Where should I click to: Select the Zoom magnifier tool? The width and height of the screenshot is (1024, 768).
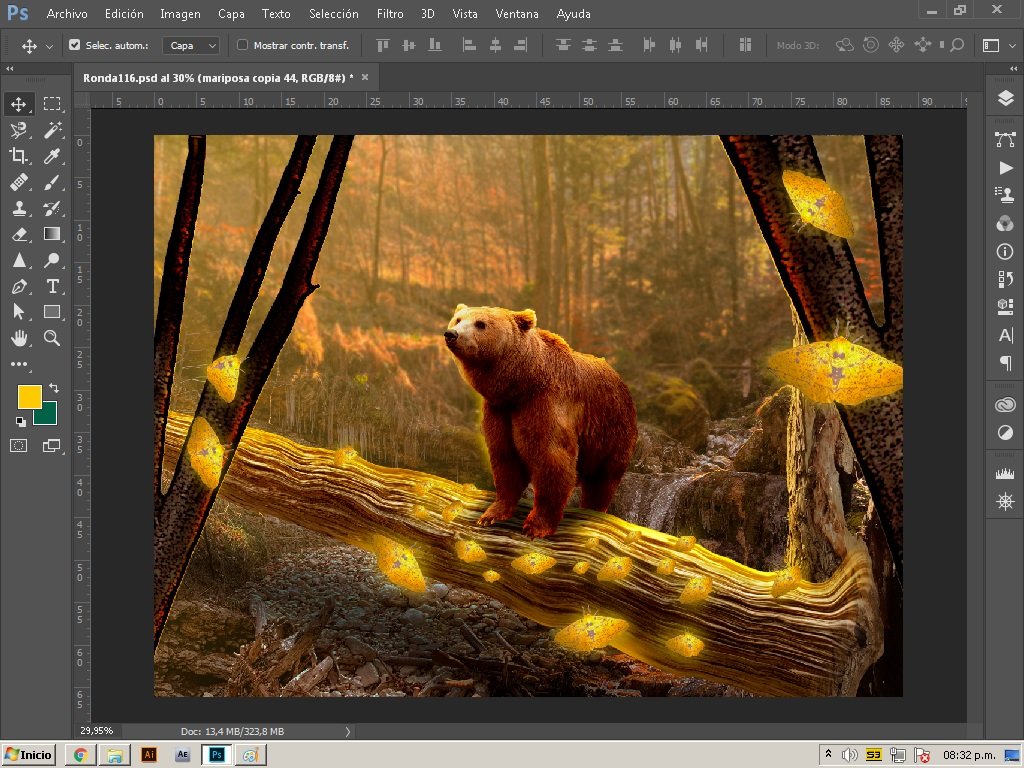click(x=52, y=338)
